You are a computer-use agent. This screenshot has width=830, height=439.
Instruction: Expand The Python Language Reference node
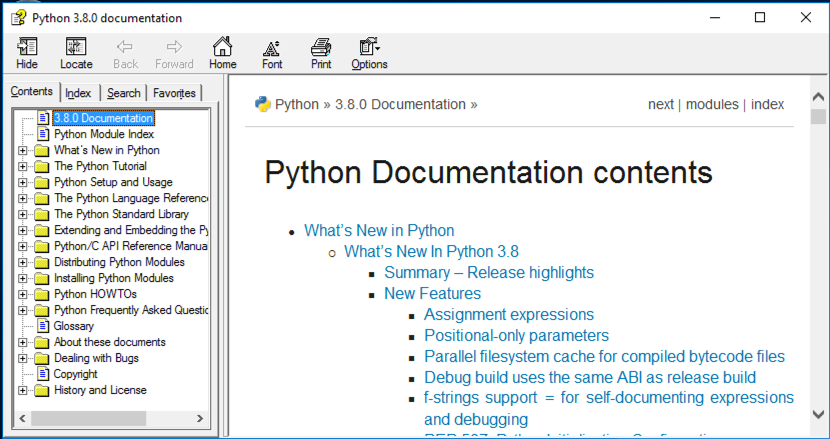point(22,199)
